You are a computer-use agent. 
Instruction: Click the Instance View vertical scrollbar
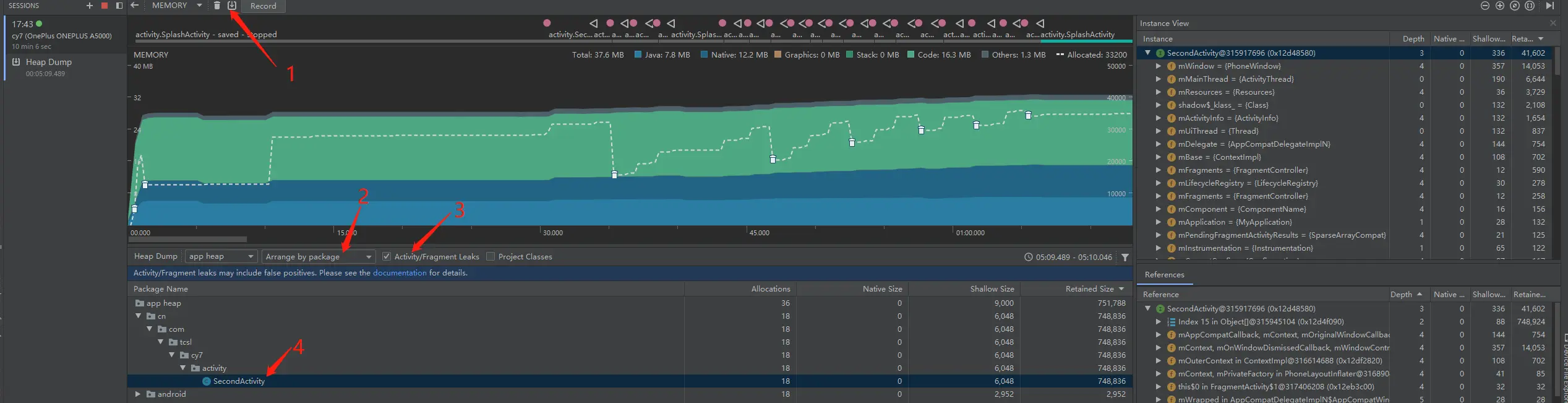click(1557, 62)
